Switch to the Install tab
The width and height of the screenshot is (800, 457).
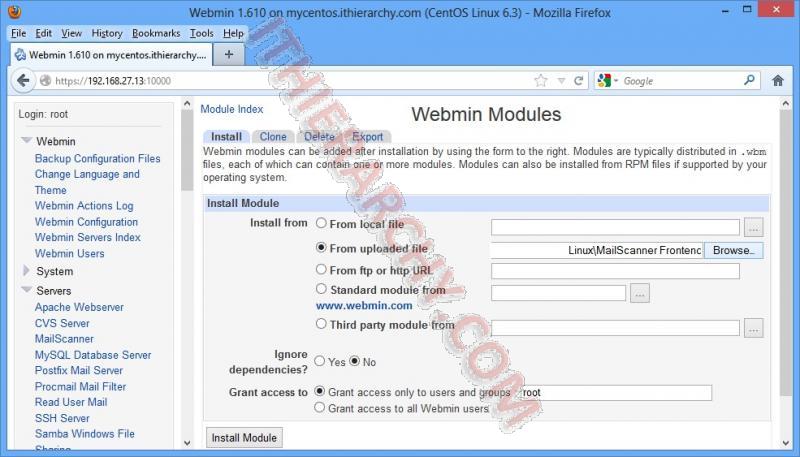(x=226, y=137)
